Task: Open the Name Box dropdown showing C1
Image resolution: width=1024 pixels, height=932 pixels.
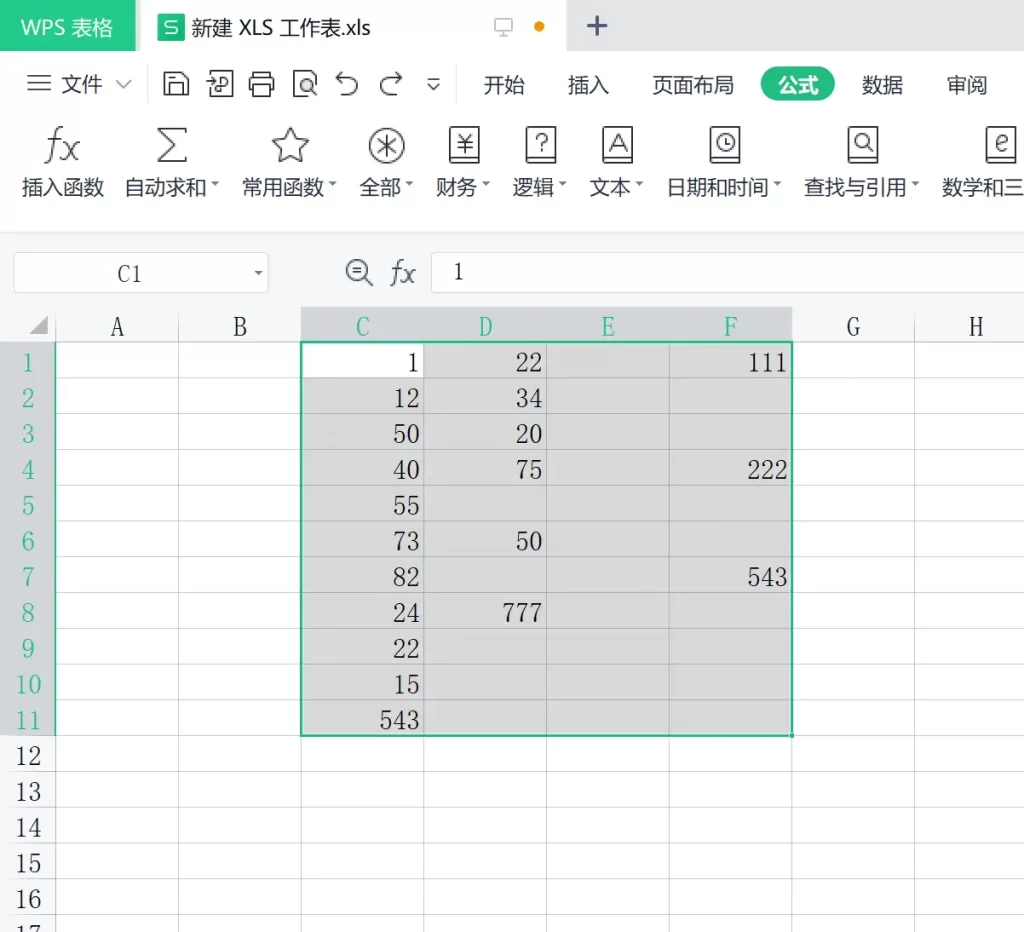Action: click(257, 273)
